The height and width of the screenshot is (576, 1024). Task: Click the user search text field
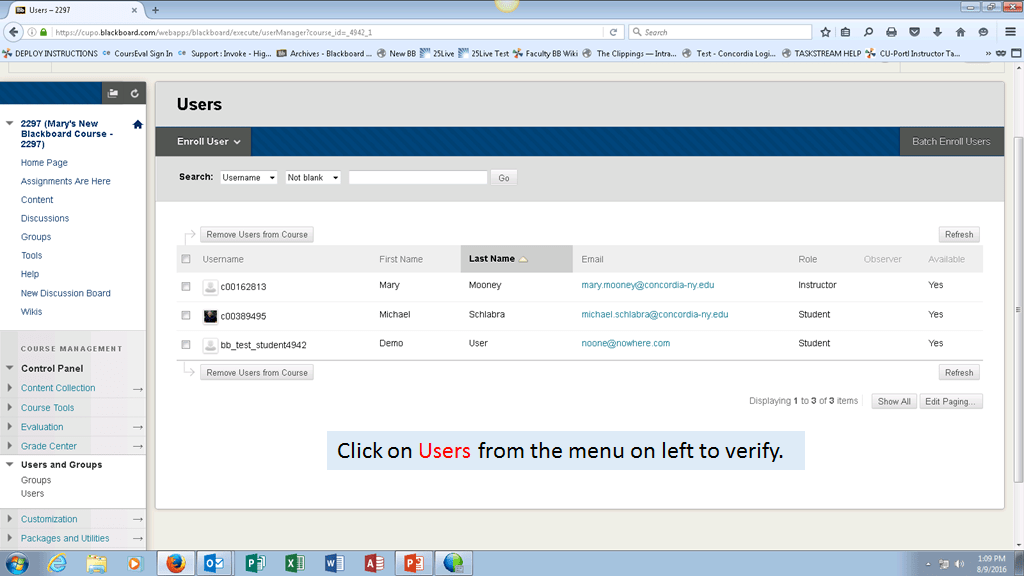point(417,178)
